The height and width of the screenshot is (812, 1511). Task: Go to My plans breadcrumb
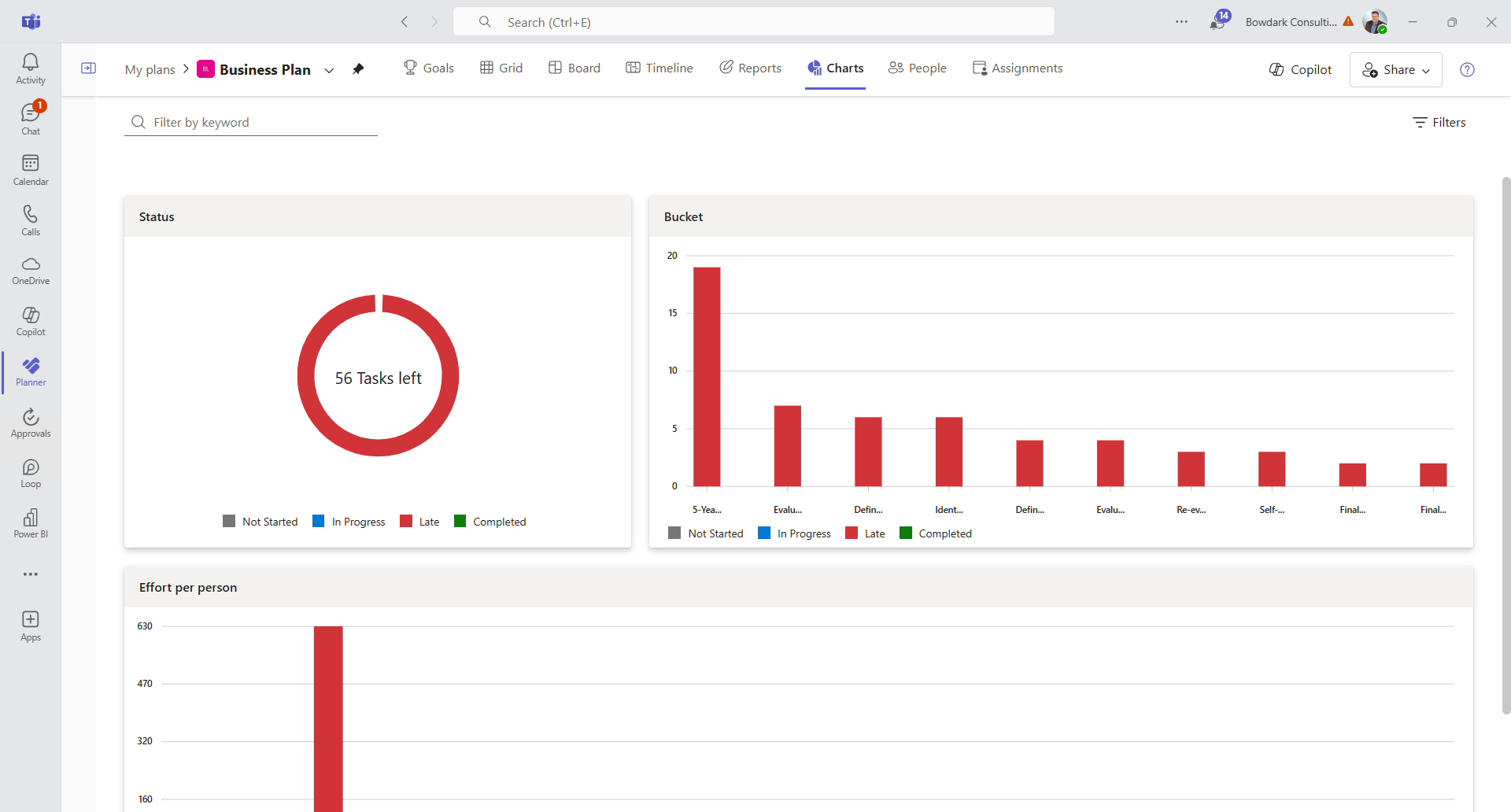[150, 69]
